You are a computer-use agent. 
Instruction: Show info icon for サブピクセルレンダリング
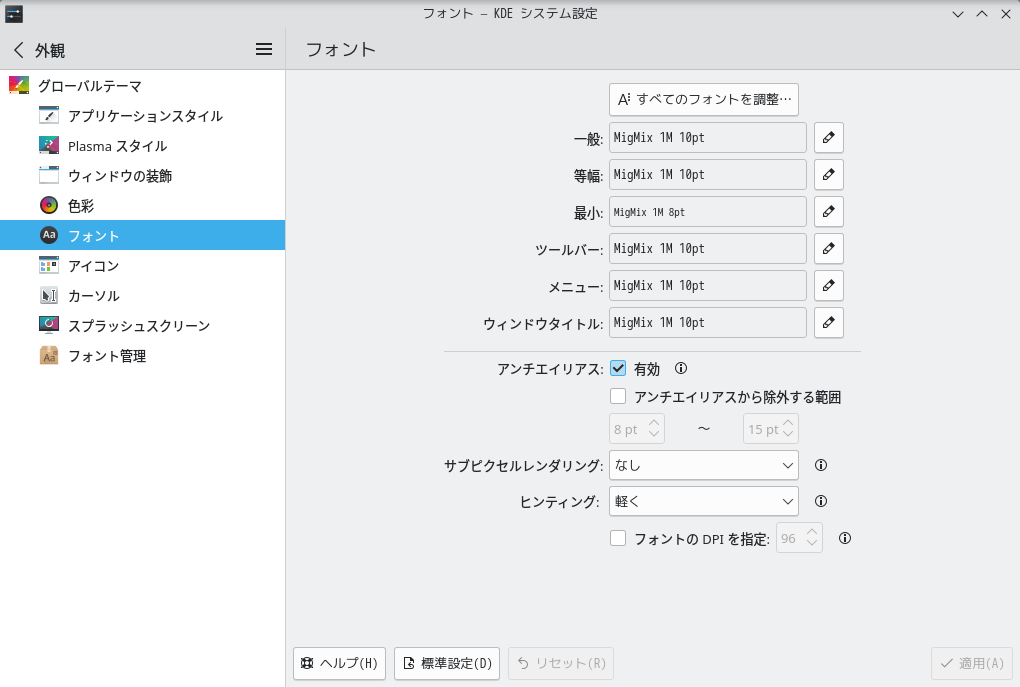821,465
